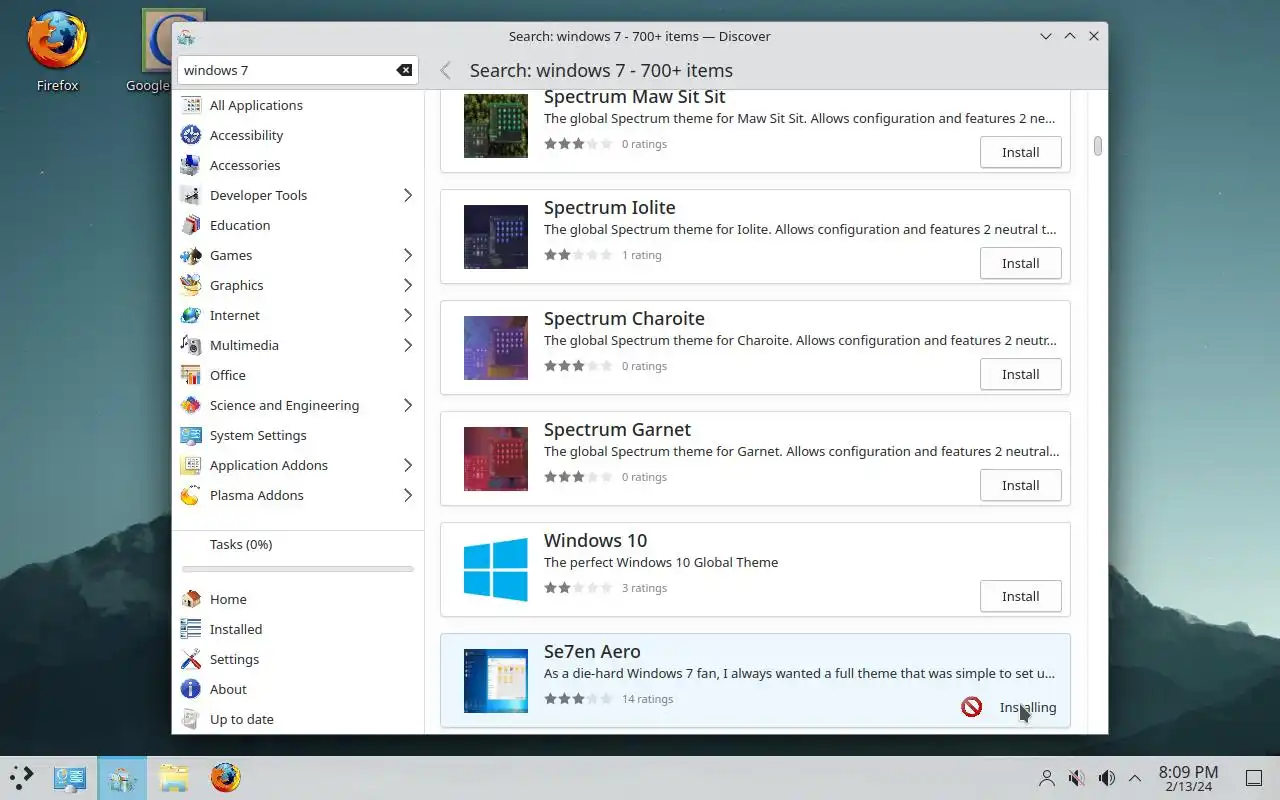
Task: Open the file manager from the taskbar
Action: pos(174,777)
